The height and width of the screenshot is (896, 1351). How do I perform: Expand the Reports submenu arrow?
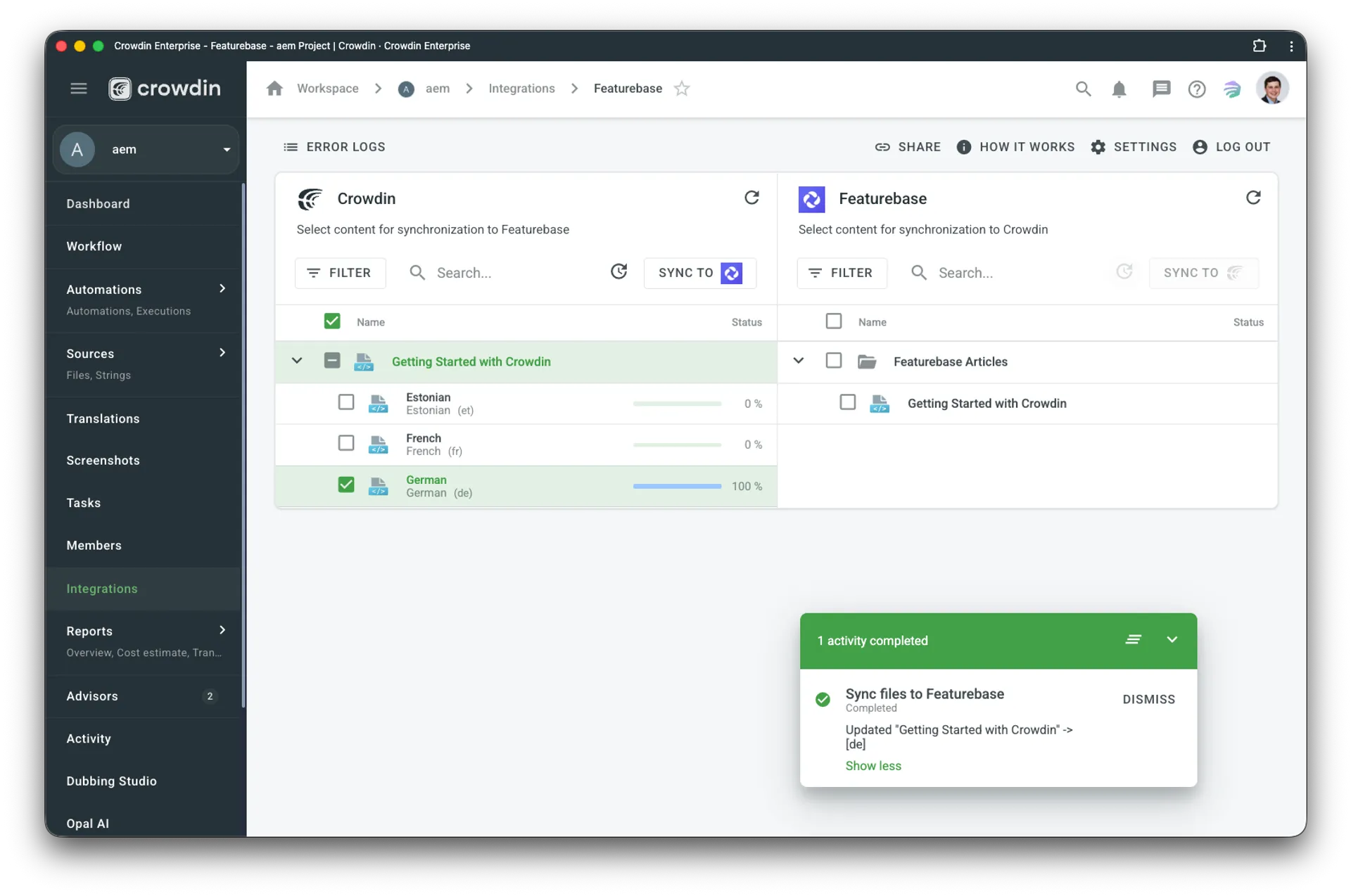point(222,631)
